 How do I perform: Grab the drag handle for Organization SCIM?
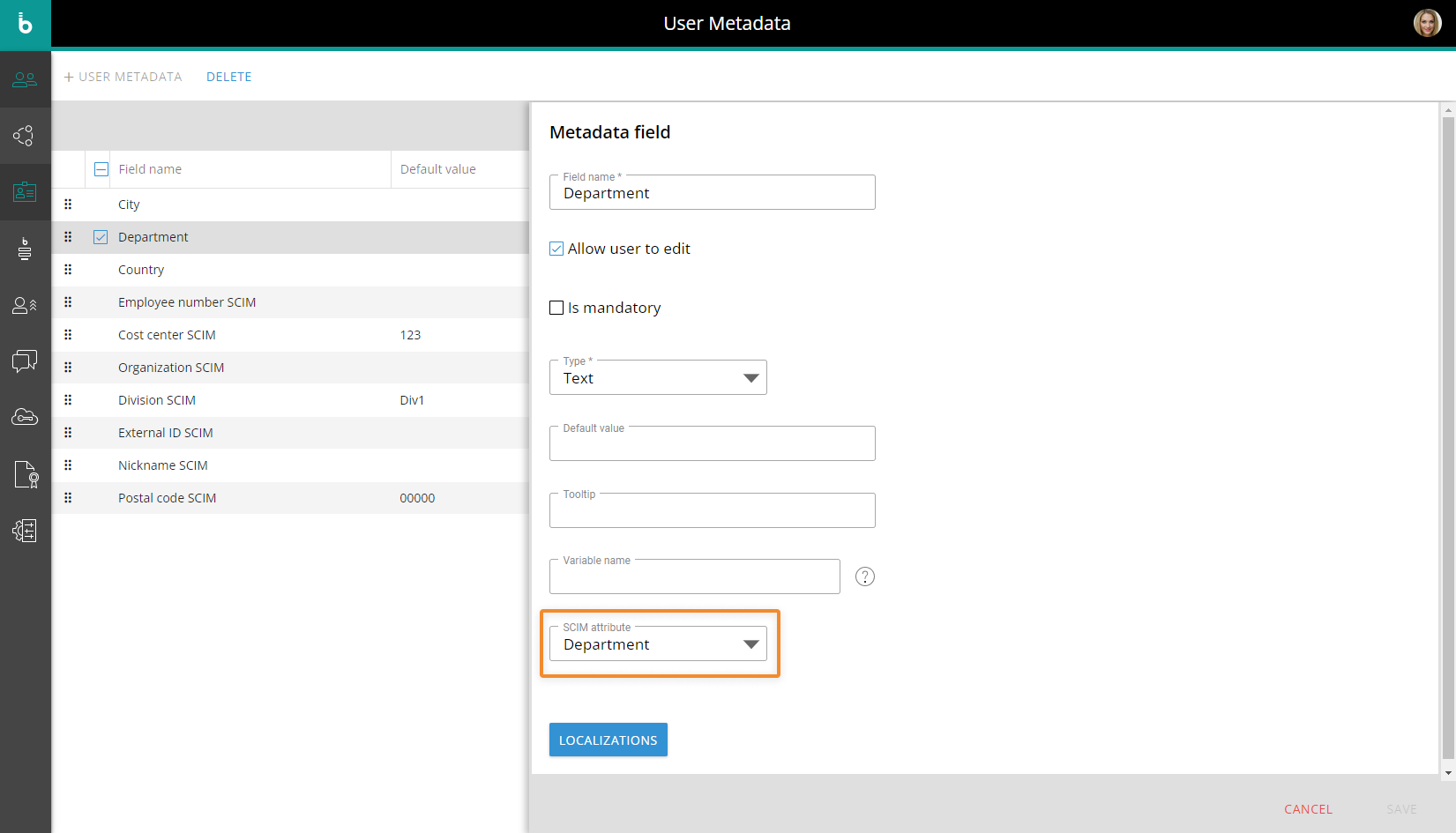pos(68,368)
